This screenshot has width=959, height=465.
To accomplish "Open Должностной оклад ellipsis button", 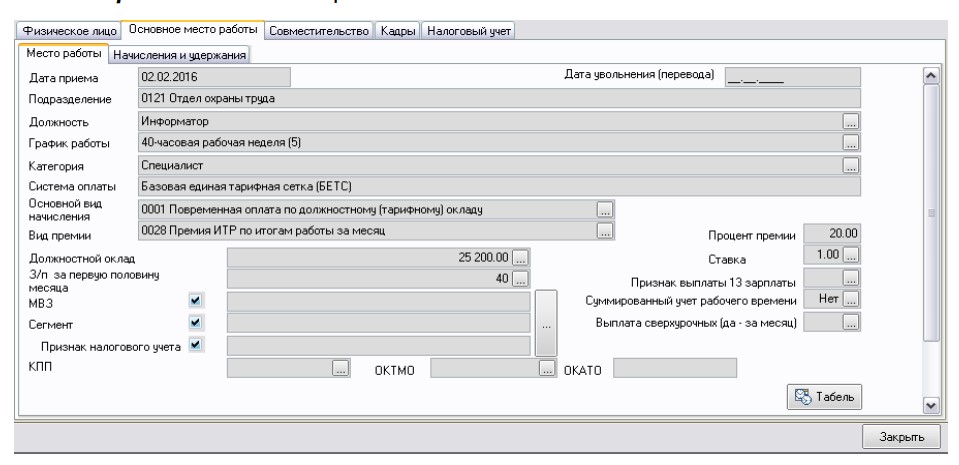I will [x=520, y=258].
